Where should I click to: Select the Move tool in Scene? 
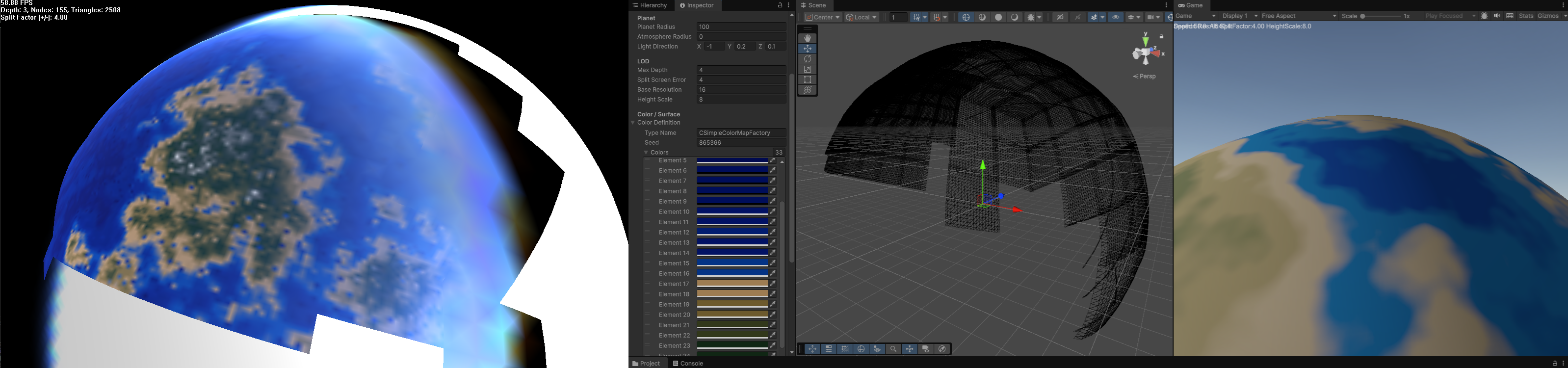[x=807, y=49]
